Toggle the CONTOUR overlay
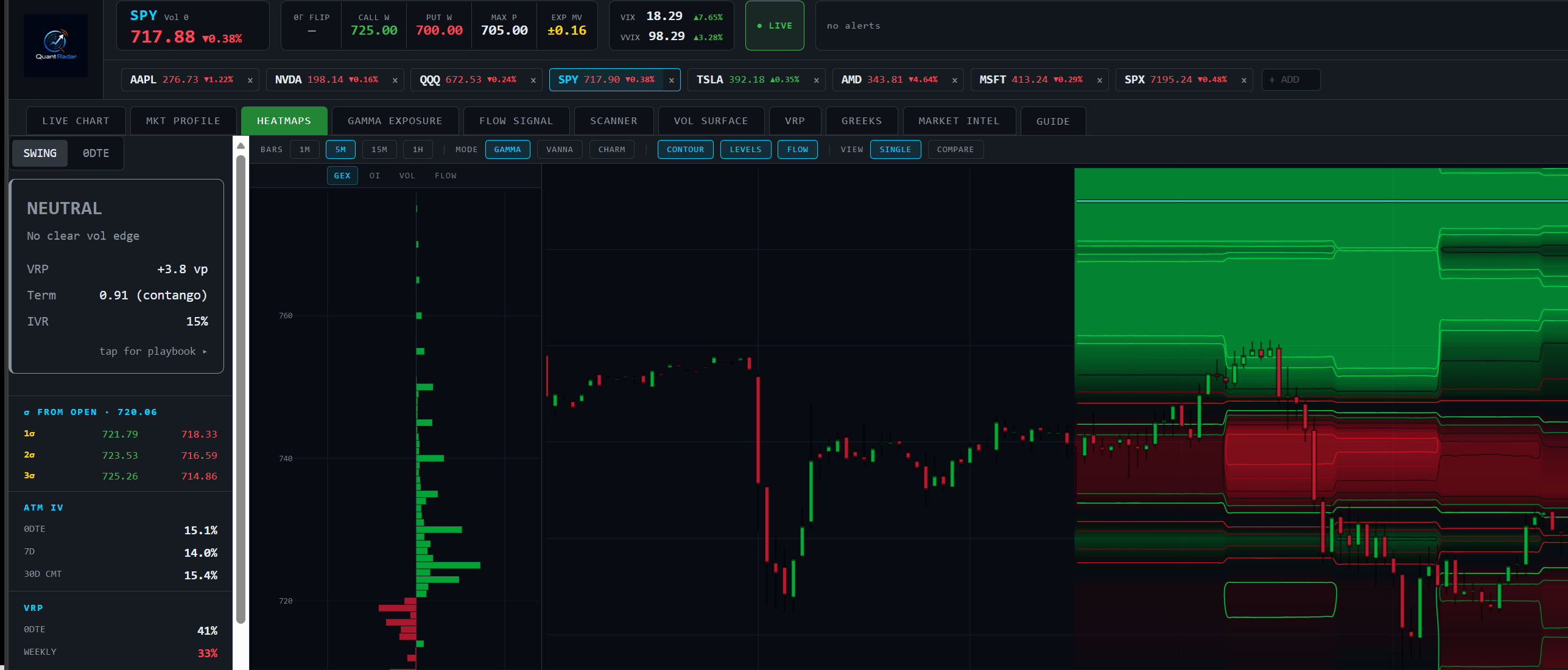 point(685,150)
